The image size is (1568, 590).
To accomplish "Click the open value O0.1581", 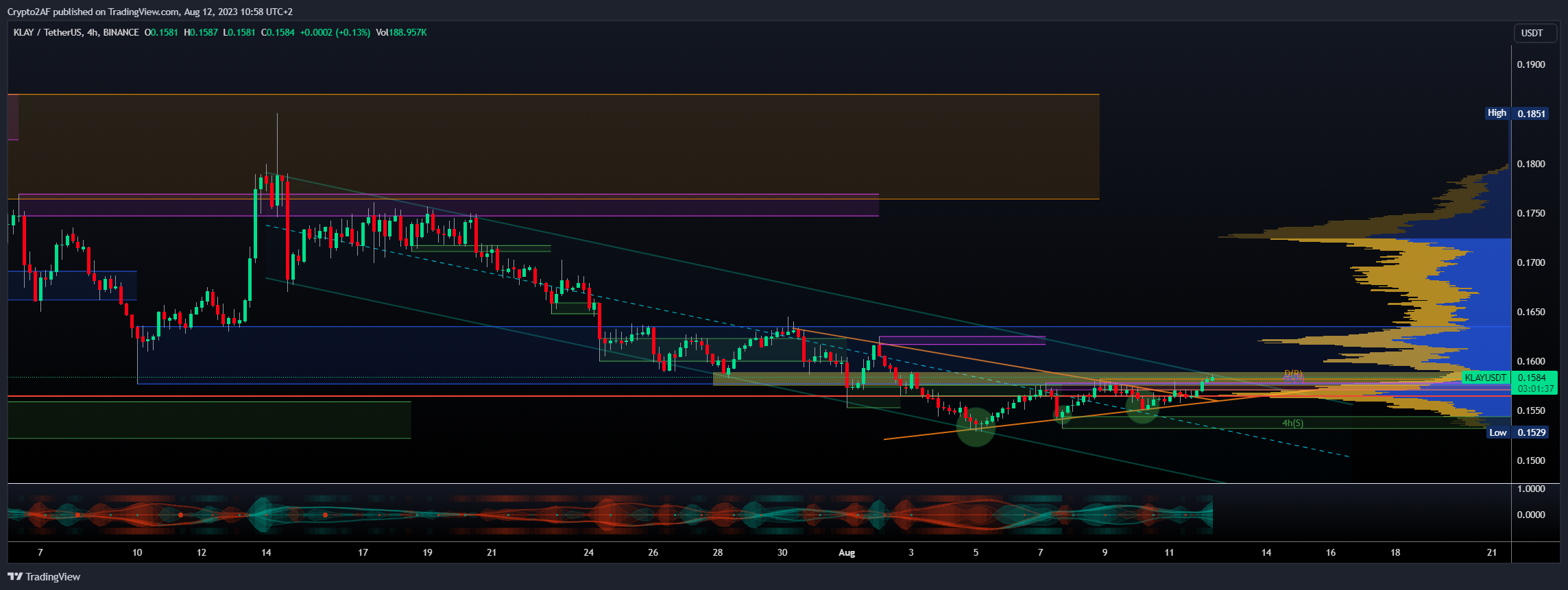I will click(161, 32).
